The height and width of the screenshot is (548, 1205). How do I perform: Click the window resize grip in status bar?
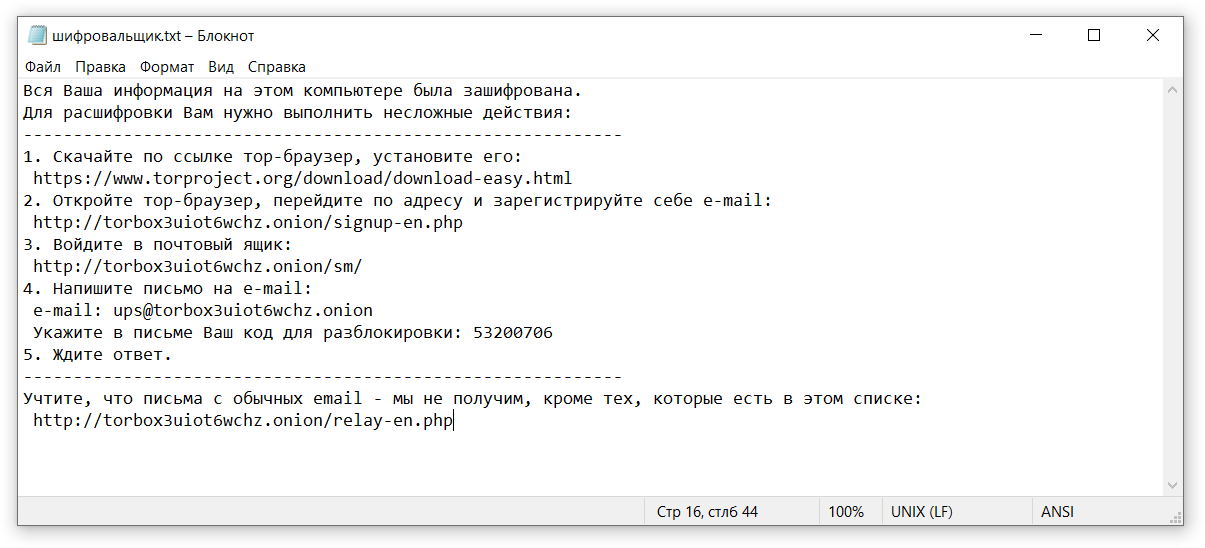(1174, 516)
